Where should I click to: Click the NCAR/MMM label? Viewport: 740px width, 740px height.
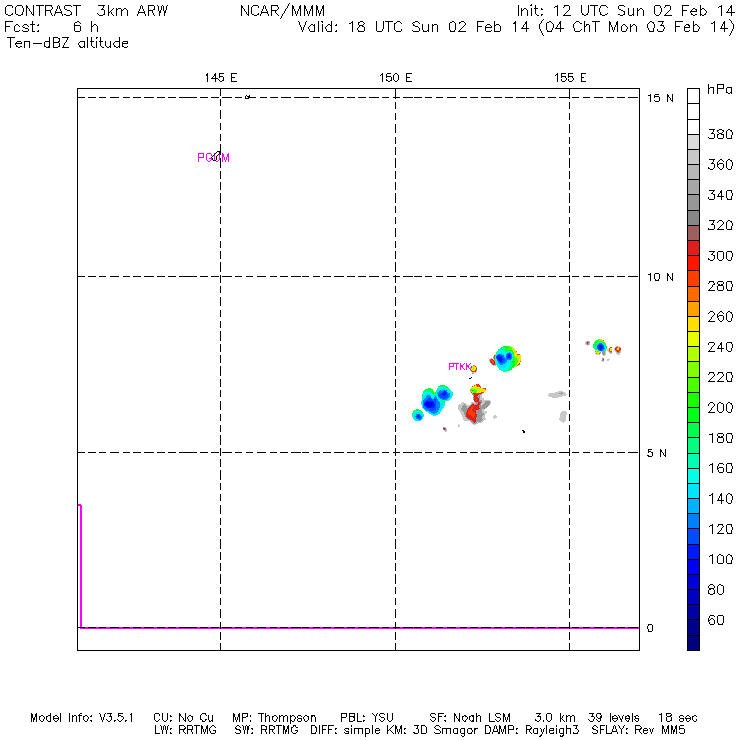click(x=282, y=11)
